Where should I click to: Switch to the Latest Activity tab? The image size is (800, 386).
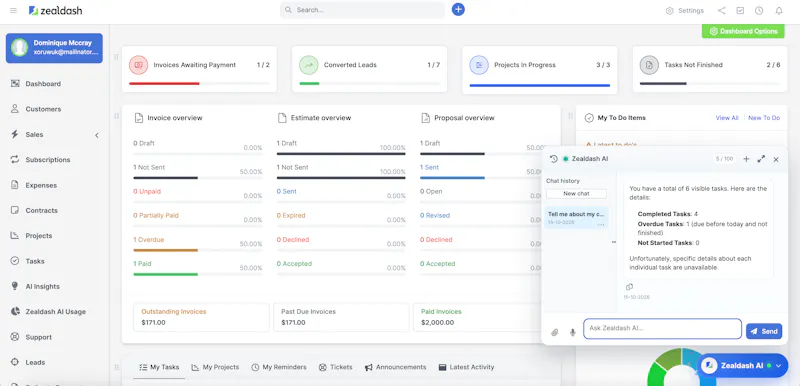coord(466,367)
